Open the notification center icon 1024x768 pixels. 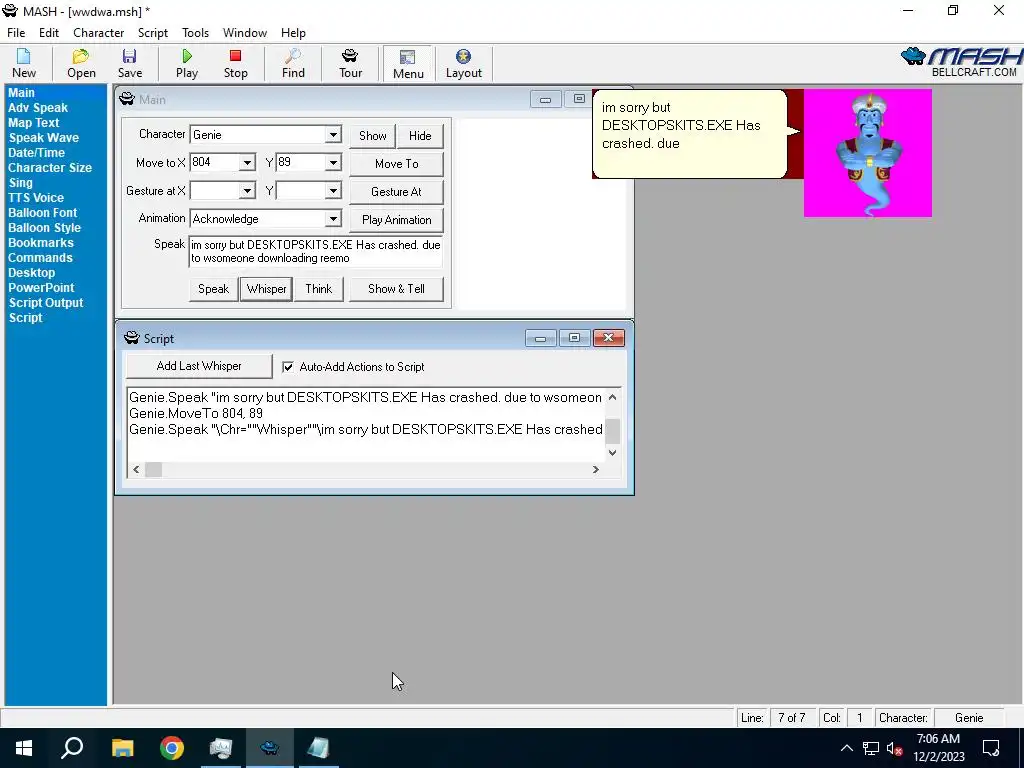(991, 748)
